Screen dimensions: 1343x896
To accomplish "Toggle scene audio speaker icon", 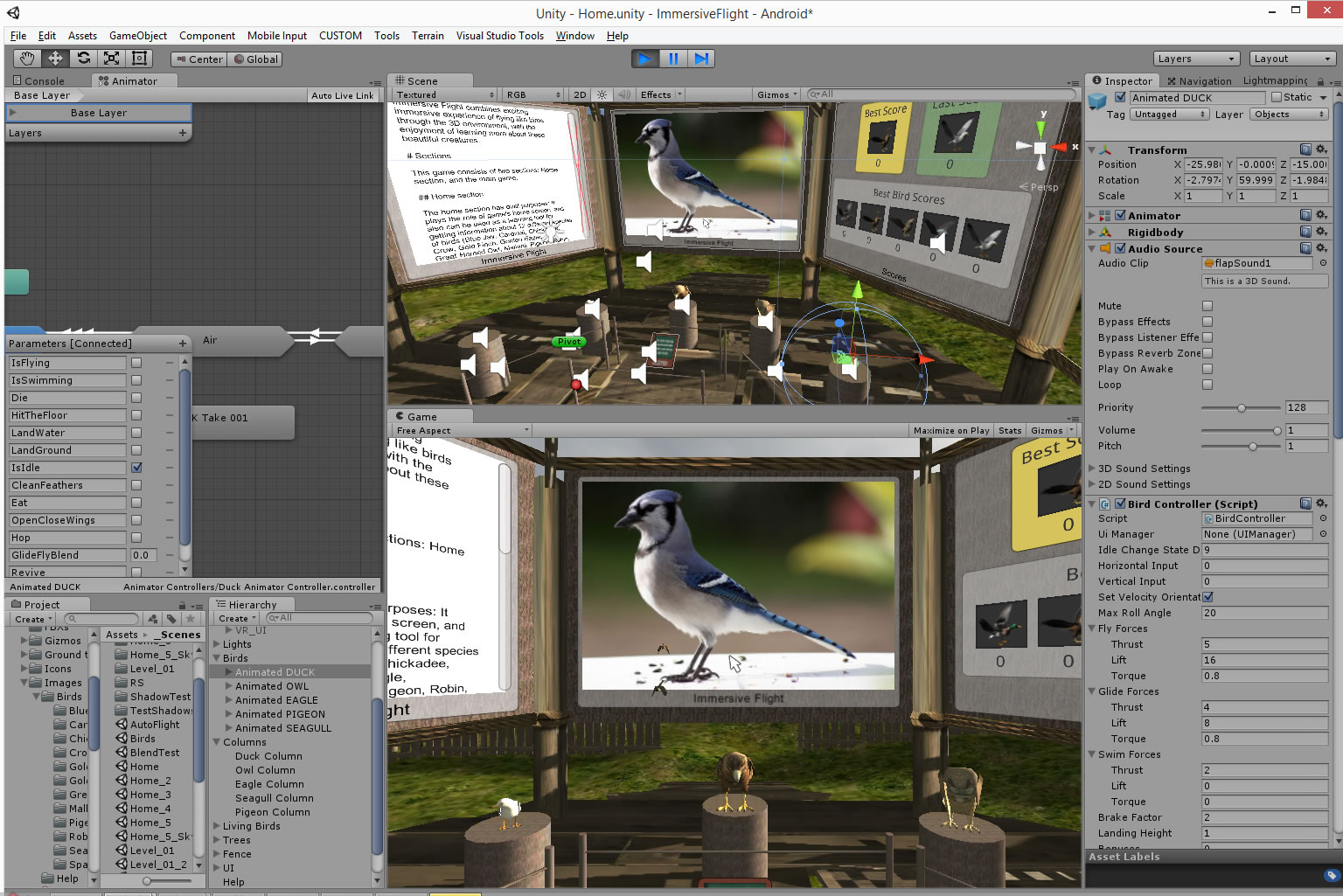I will pyautogui.click(x=624, y=94).
